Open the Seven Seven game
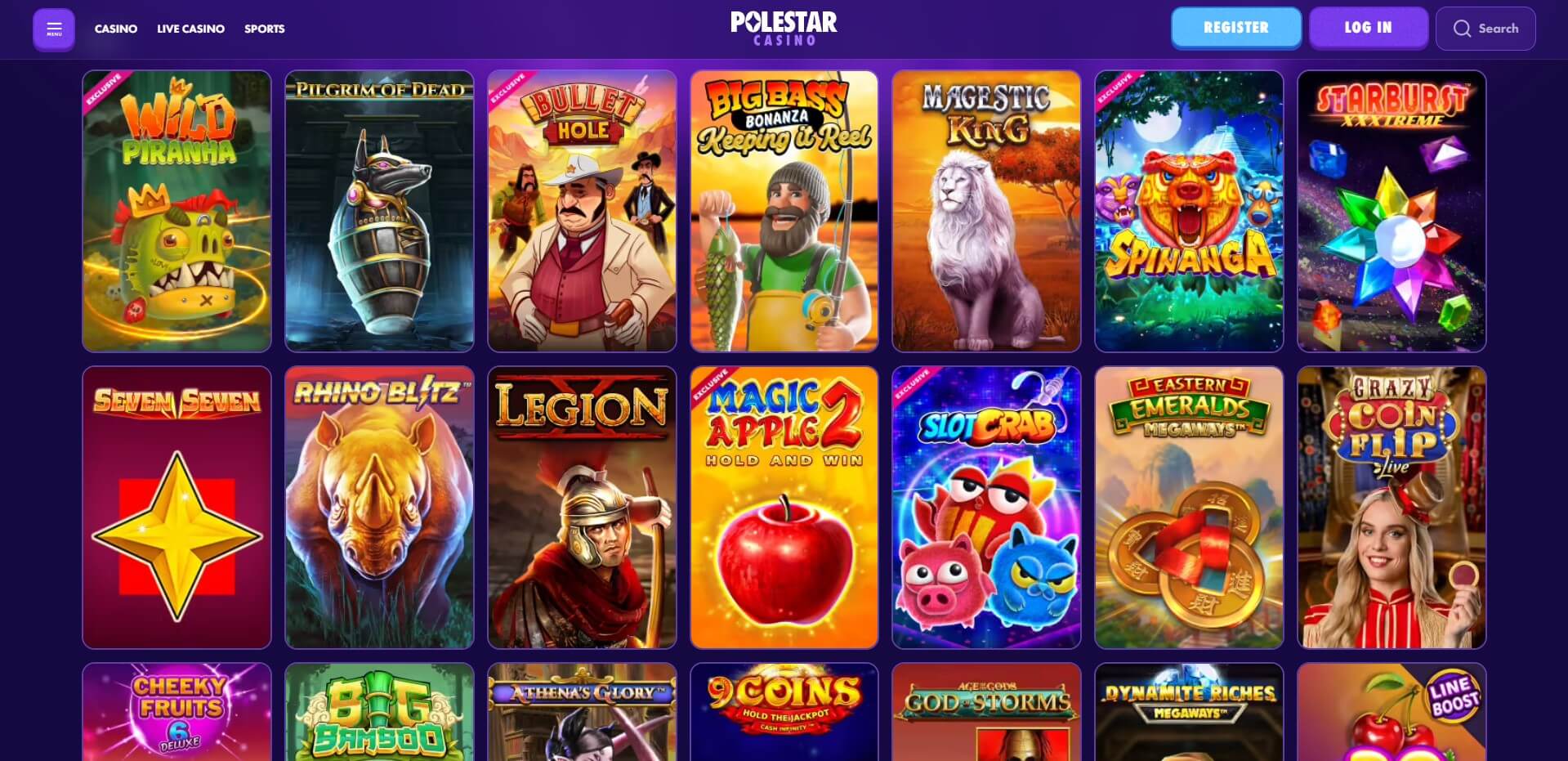The image size is (1568, 761). click(176, 508)
